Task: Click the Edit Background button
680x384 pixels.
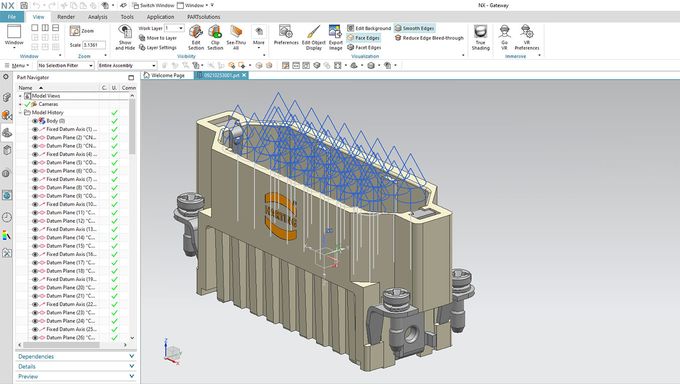Action: click(369, 28)
